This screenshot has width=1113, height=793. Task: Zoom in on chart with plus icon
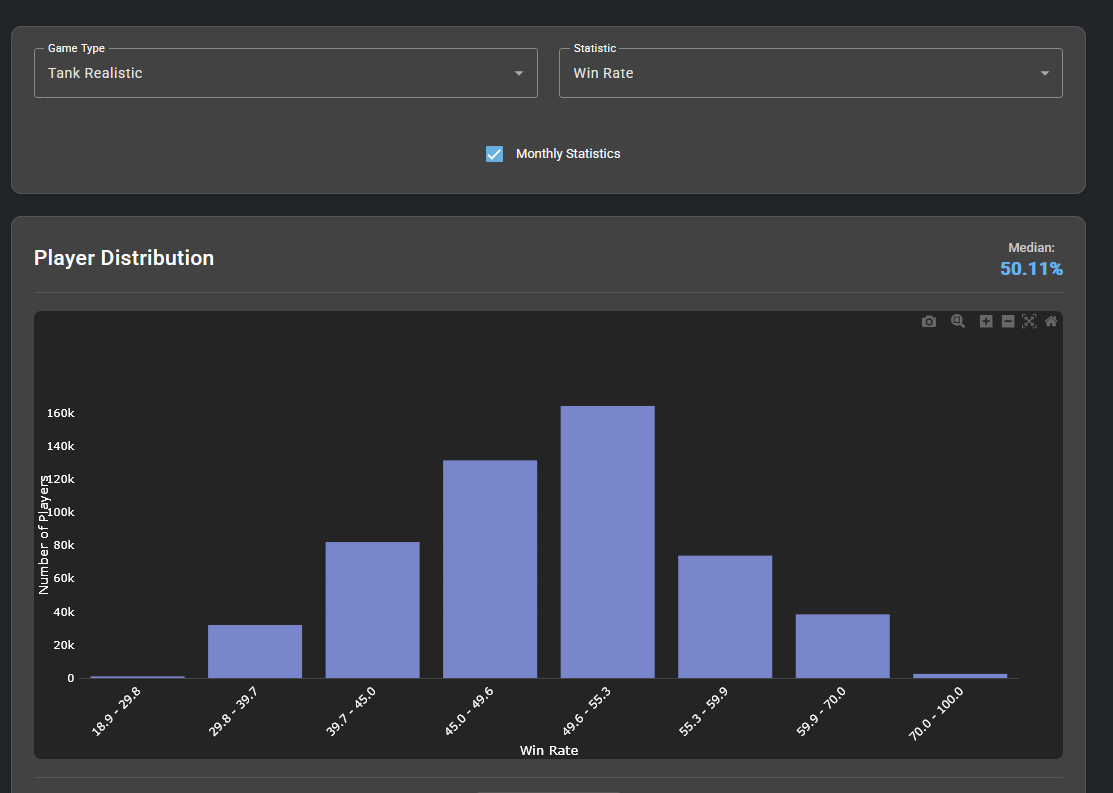(x=986, y=321)
